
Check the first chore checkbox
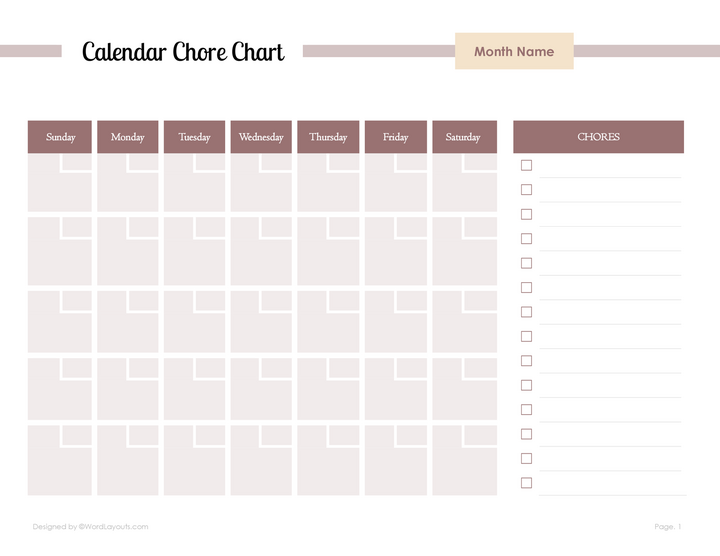point(526,165)
